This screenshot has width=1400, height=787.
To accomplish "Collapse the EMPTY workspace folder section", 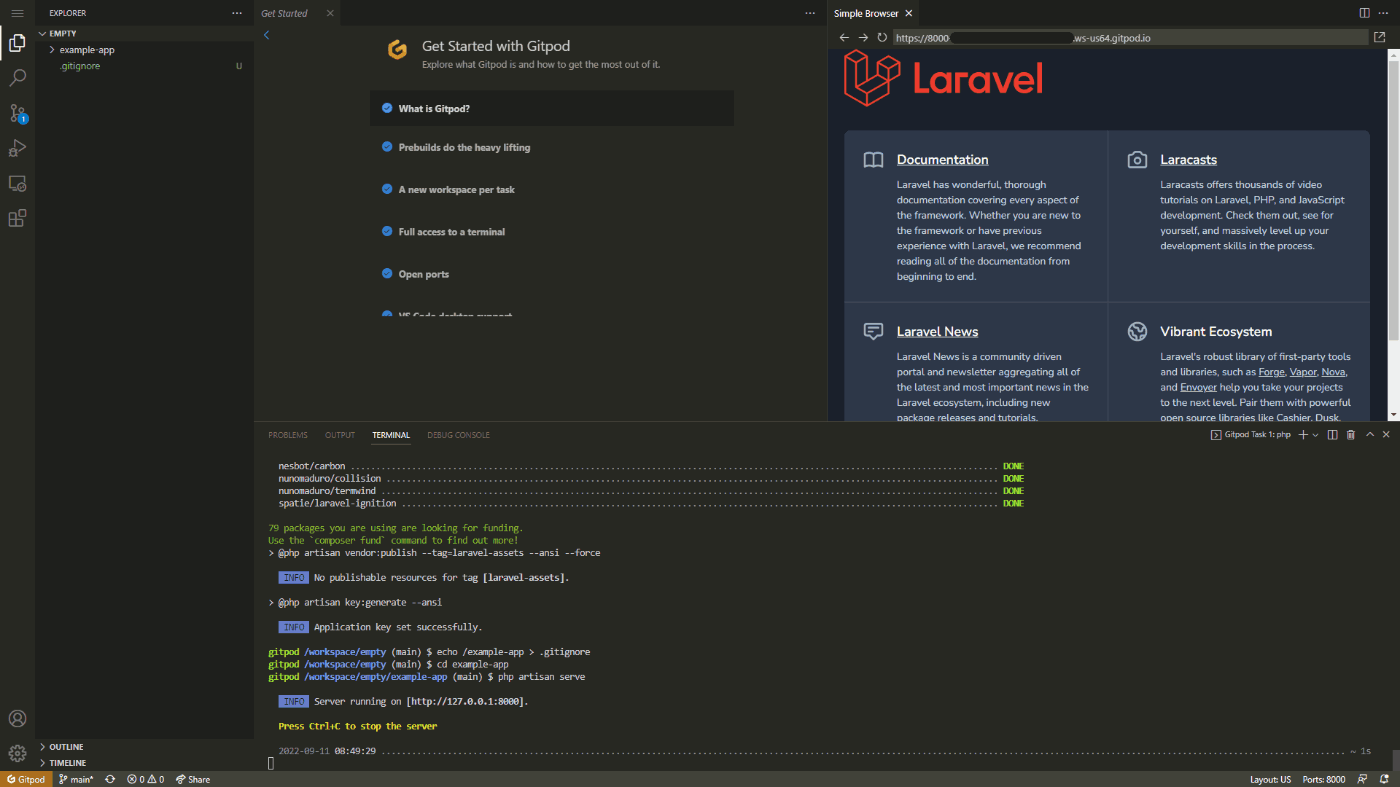I will 145,33.
